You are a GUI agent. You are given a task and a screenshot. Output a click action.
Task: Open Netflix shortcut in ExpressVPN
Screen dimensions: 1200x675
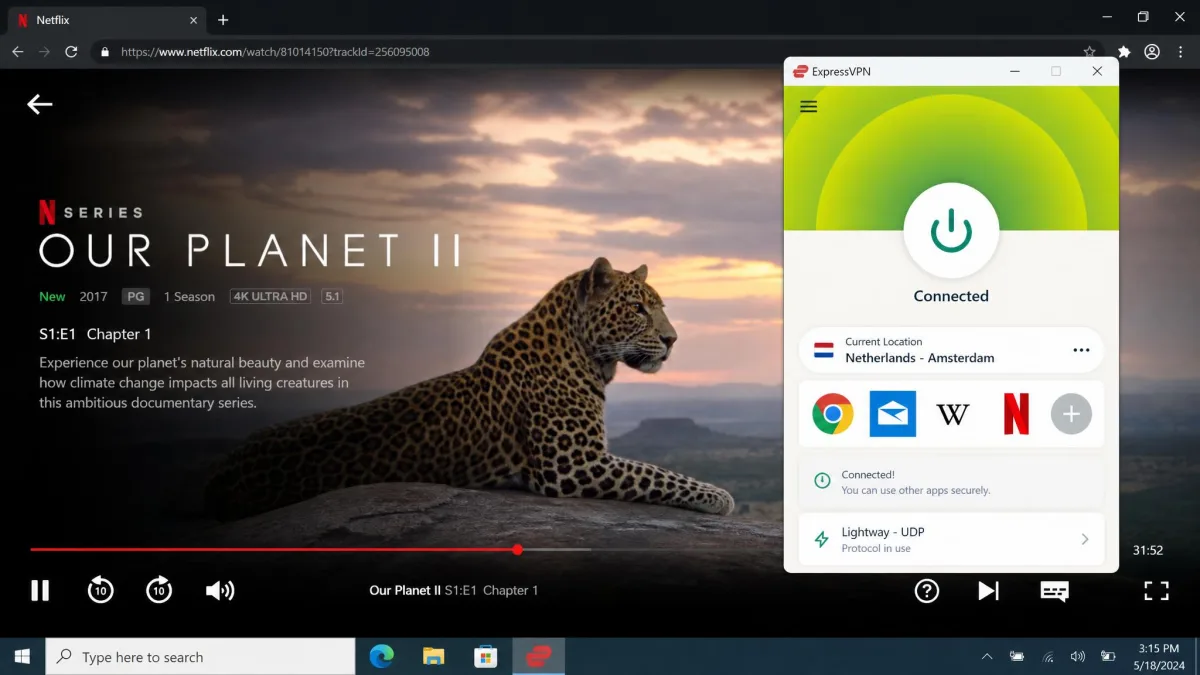(x=1016, y=414)
